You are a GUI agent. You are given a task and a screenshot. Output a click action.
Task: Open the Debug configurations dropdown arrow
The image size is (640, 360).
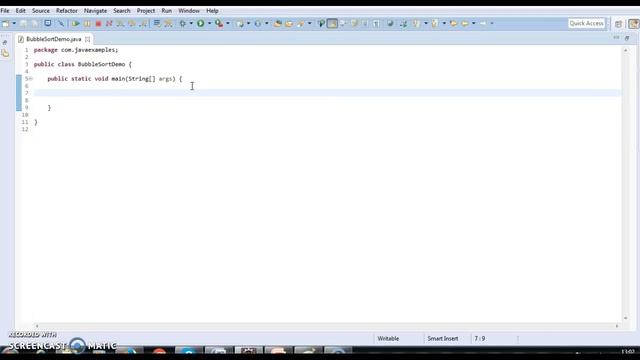(x=191, y=24)
